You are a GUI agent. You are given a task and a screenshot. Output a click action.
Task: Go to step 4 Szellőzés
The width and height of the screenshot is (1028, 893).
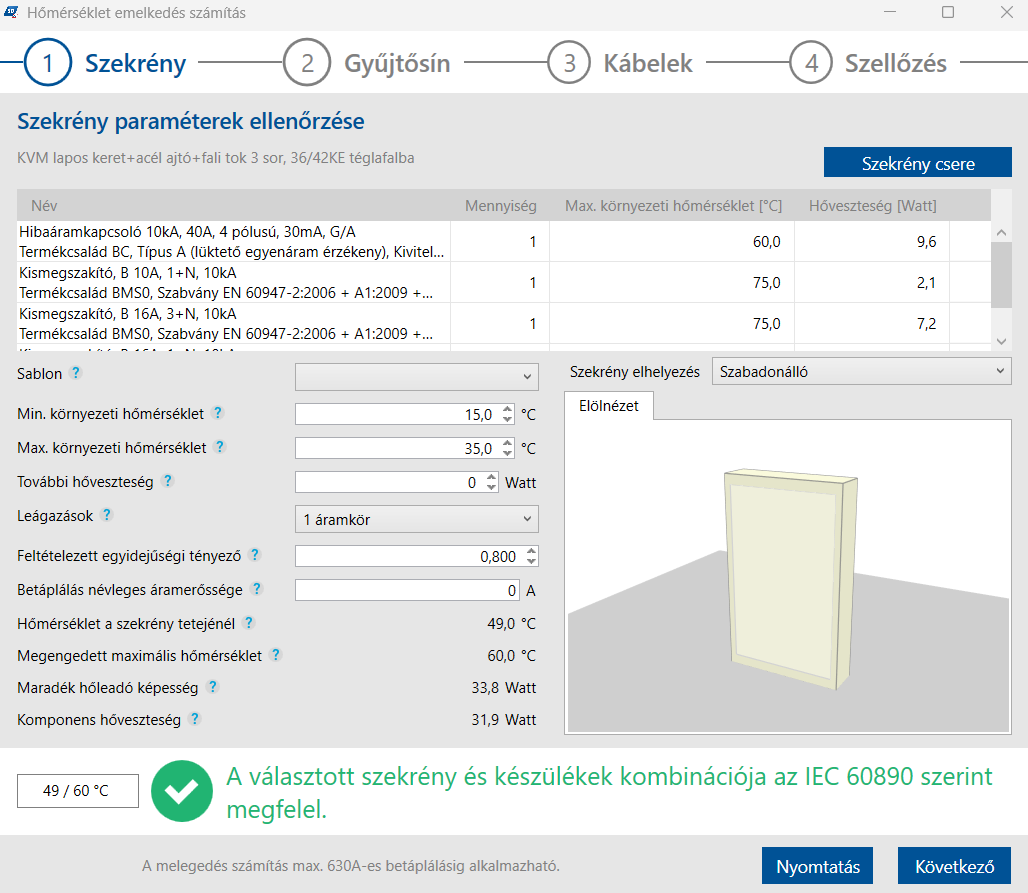click(868, 63)
